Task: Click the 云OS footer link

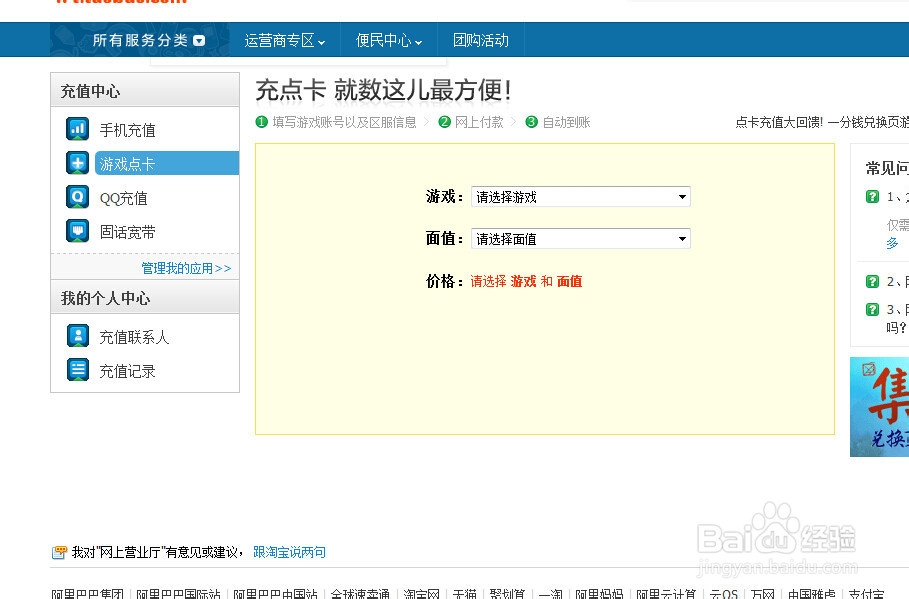Action: click(x=723, y=594)
